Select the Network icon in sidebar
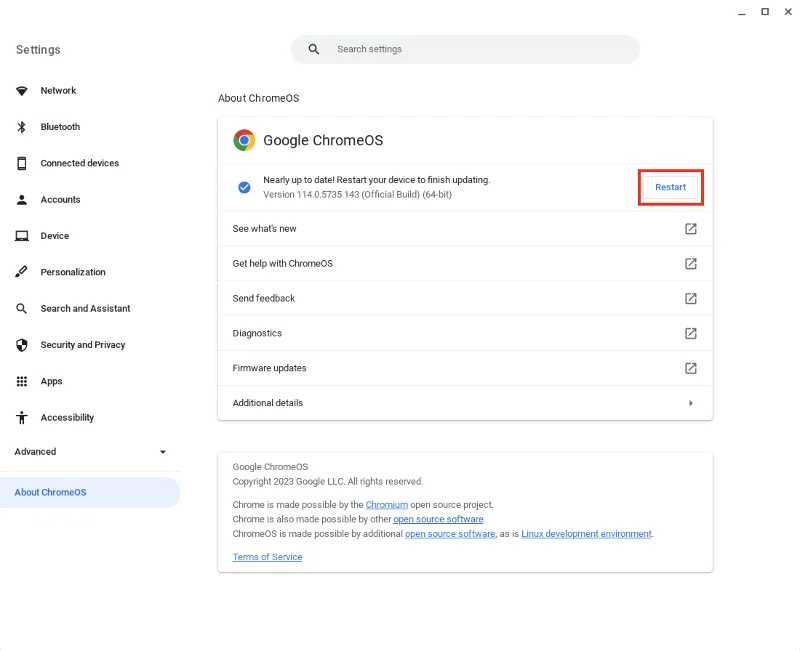Viewport: 800px width, 651px height. pyautogui.click(x=21, y=90)
